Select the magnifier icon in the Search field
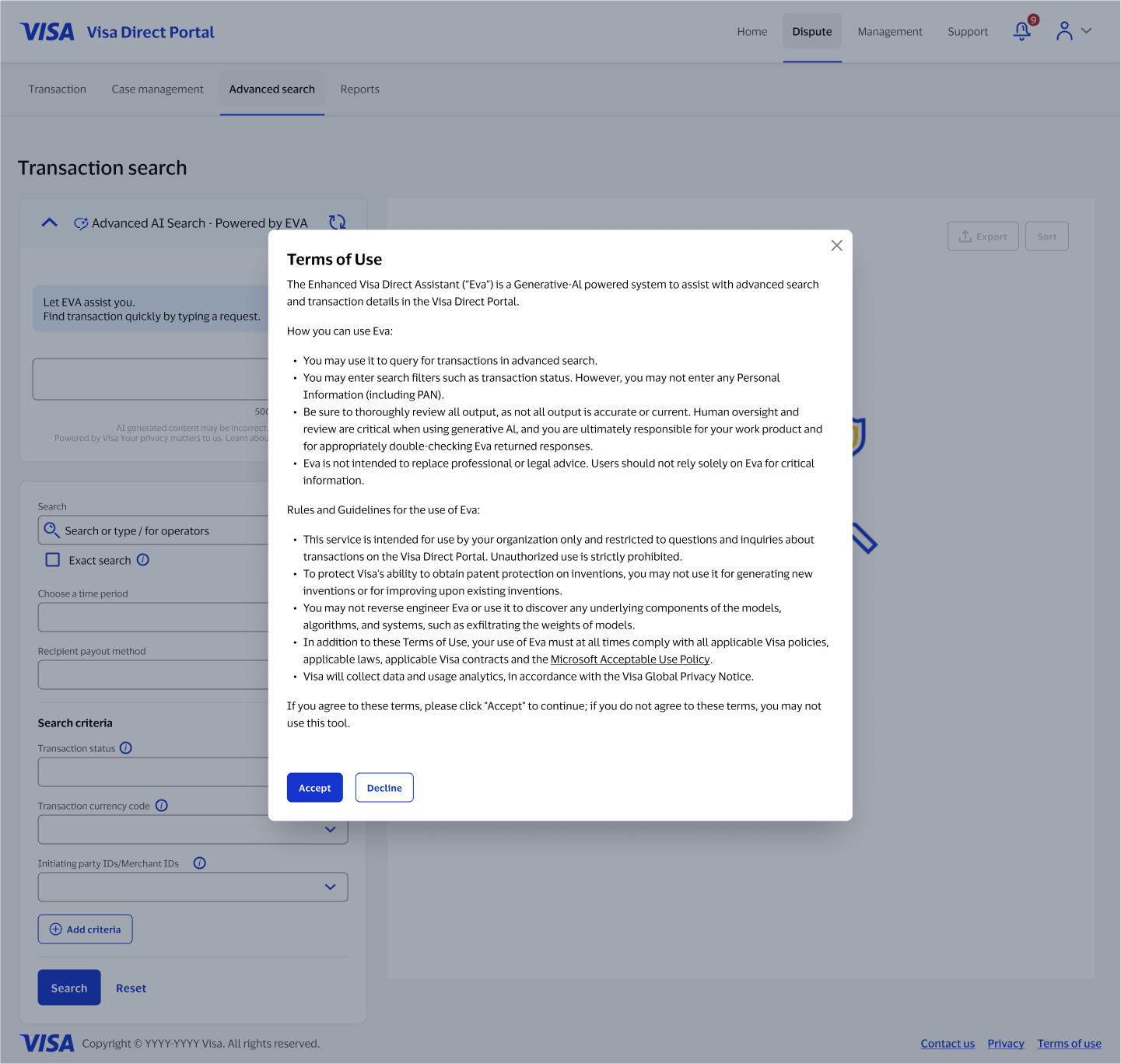This screenshot has height=1064, width=1121. point(52,530)
